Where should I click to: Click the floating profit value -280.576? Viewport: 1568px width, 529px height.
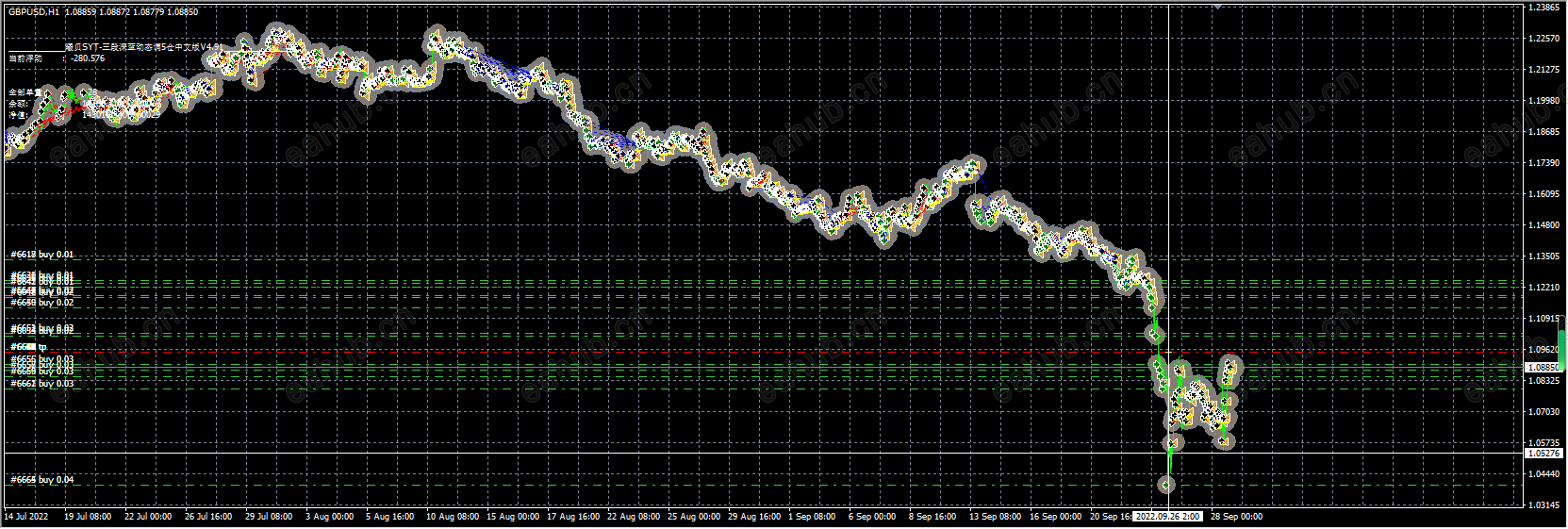click(88, 58)
